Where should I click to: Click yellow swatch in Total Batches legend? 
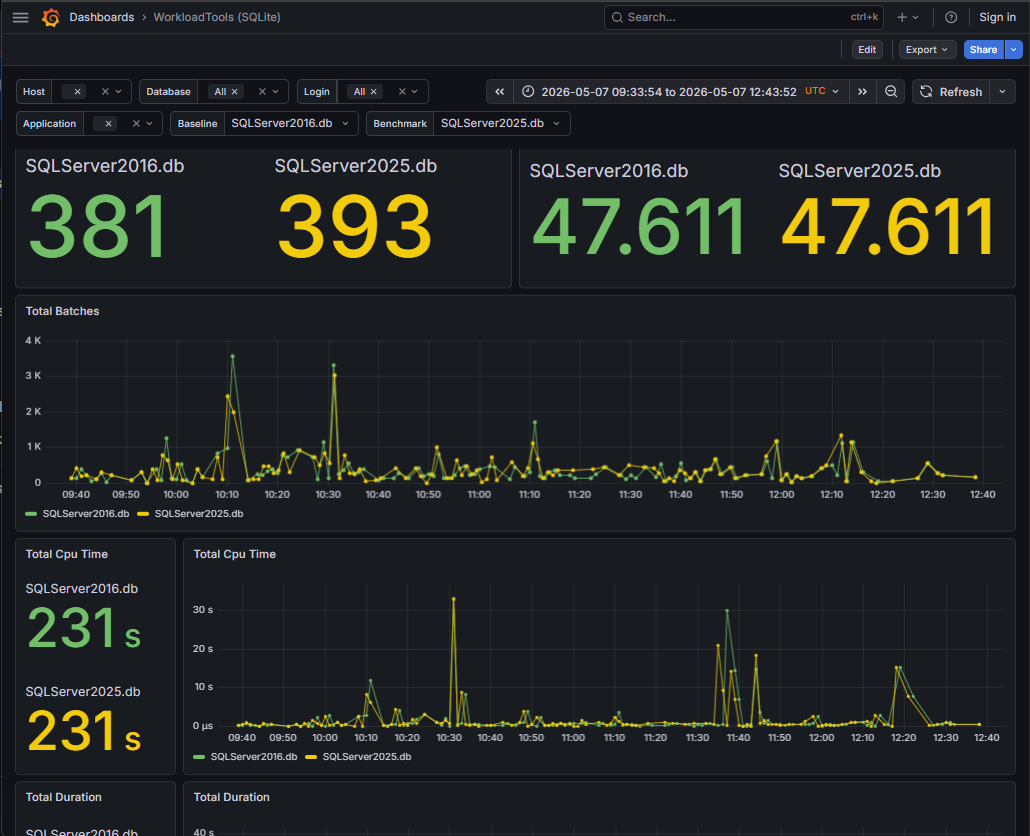[x=143, y=514]
